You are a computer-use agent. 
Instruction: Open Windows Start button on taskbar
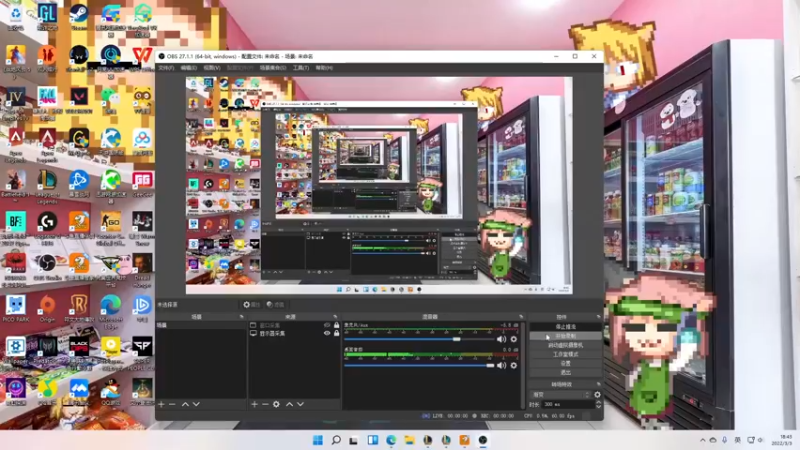click(x=317, y=440)
